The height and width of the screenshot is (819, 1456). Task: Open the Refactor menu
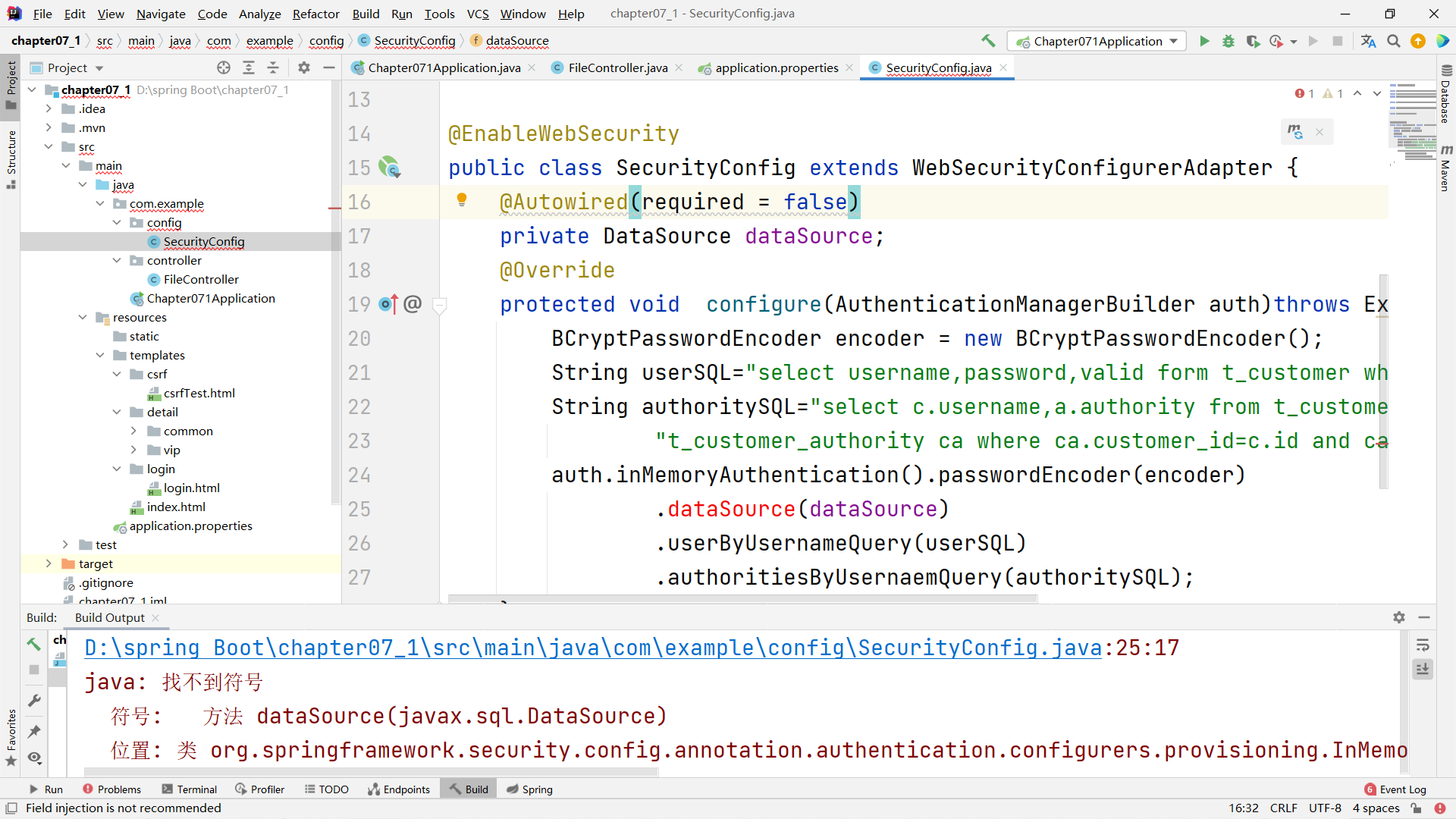pos(315,14)
